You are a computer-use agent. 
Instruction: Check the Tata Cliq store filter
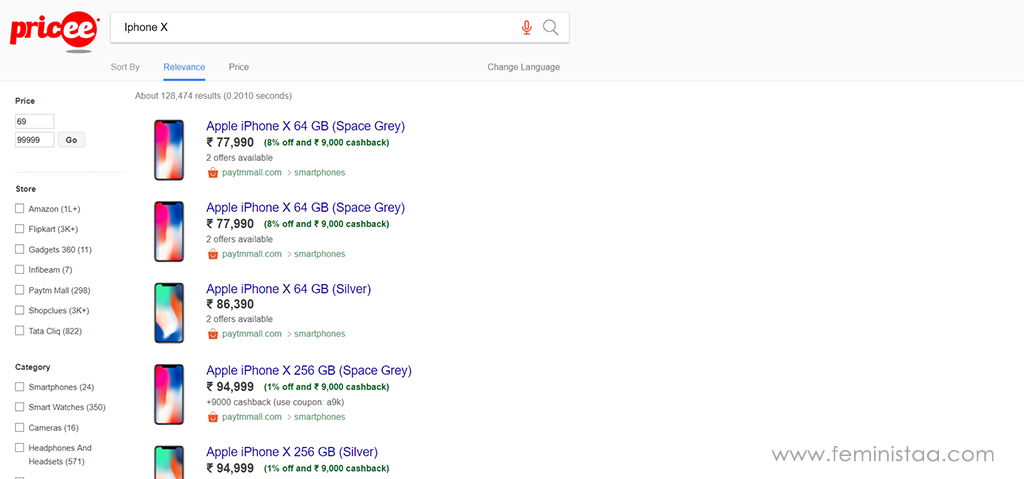[x=20, y=331]
